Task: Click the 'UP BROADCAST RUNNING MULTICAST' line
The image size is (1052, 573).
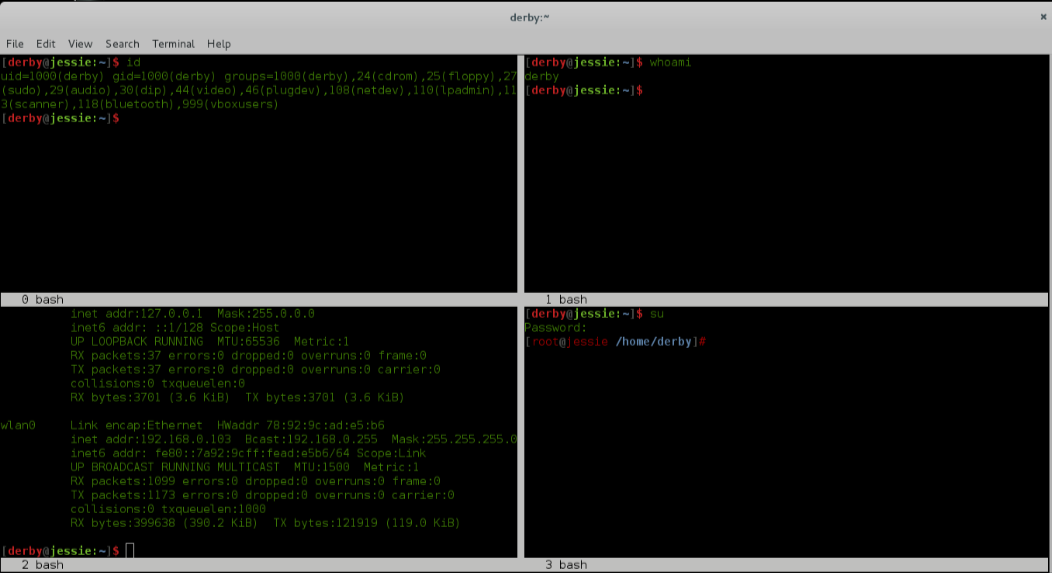Action: (244, 467)
